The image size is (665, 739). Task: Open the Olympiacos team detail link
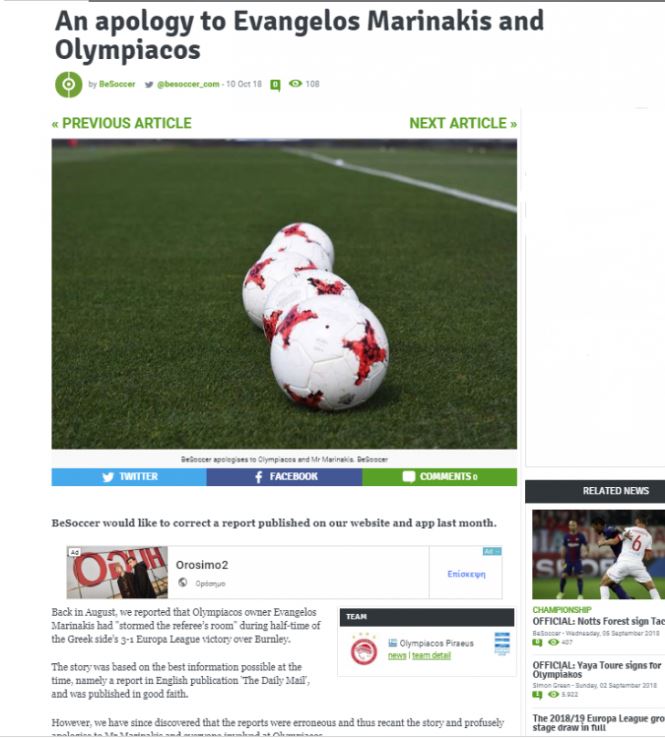click(431, 656)
